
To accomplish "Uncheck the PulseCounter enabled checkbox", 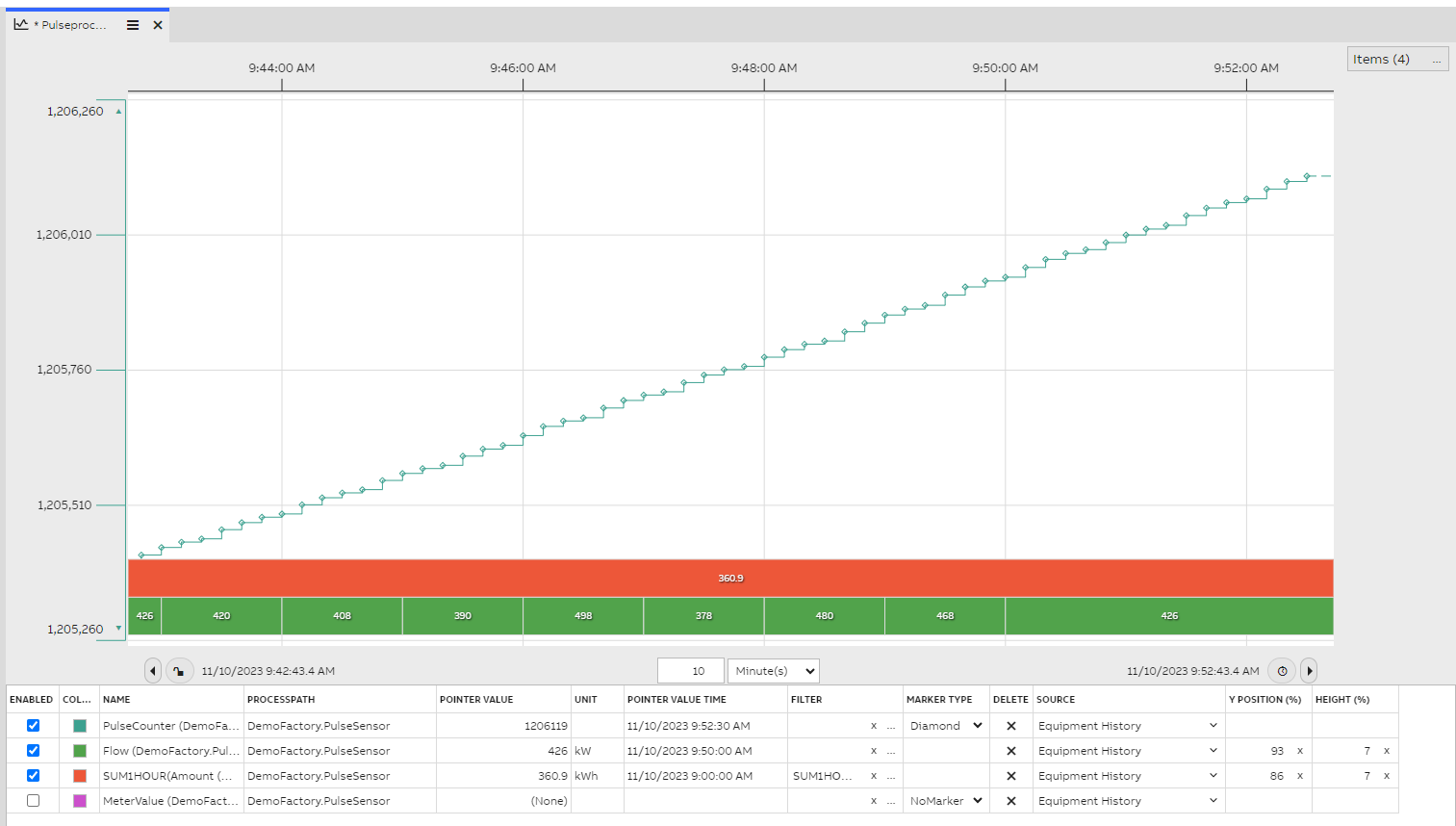I will (x=32, y=725).
